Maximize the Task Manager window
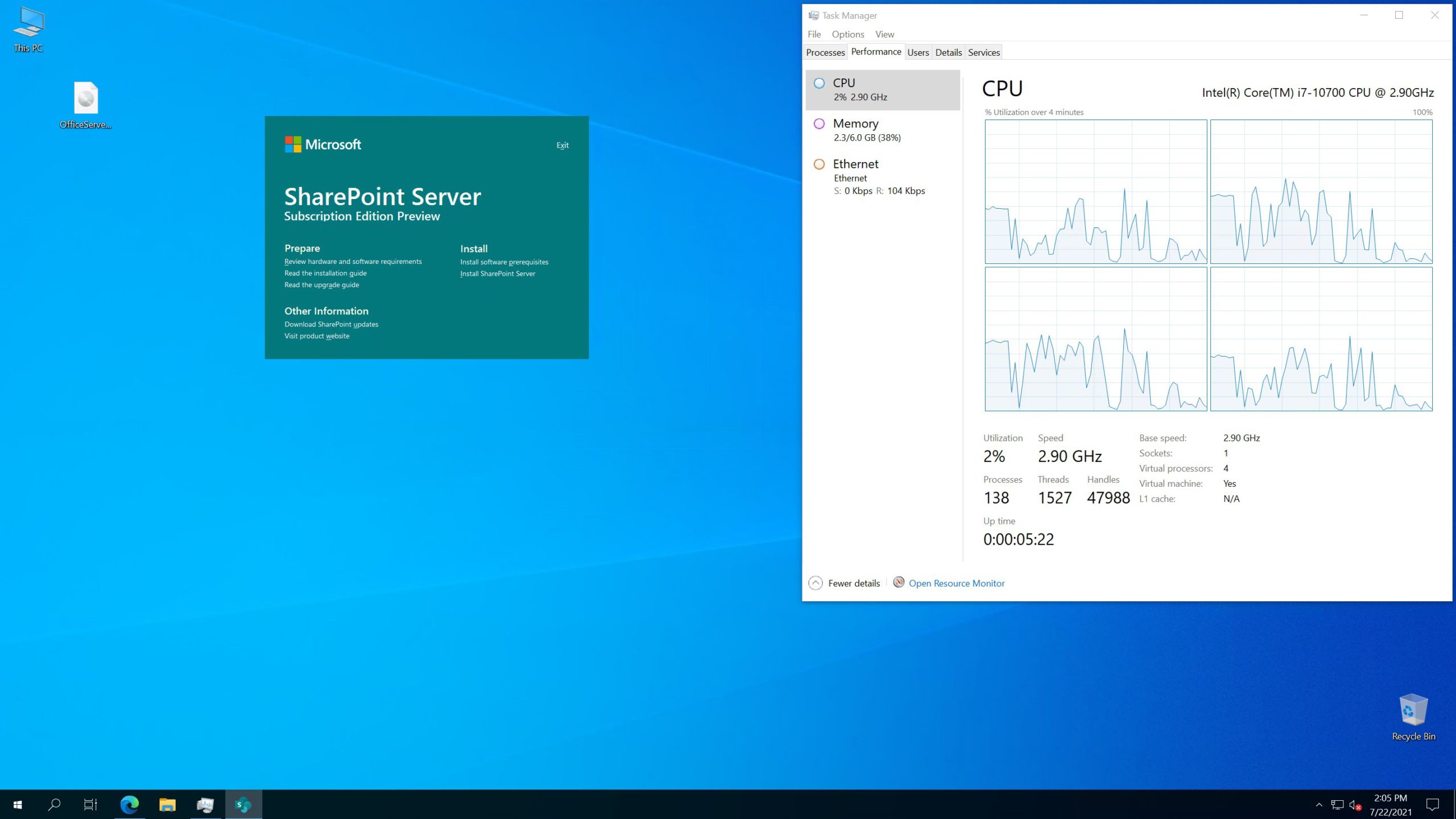The height and width of the screenshot is (819, 1456). [1399, 15]
